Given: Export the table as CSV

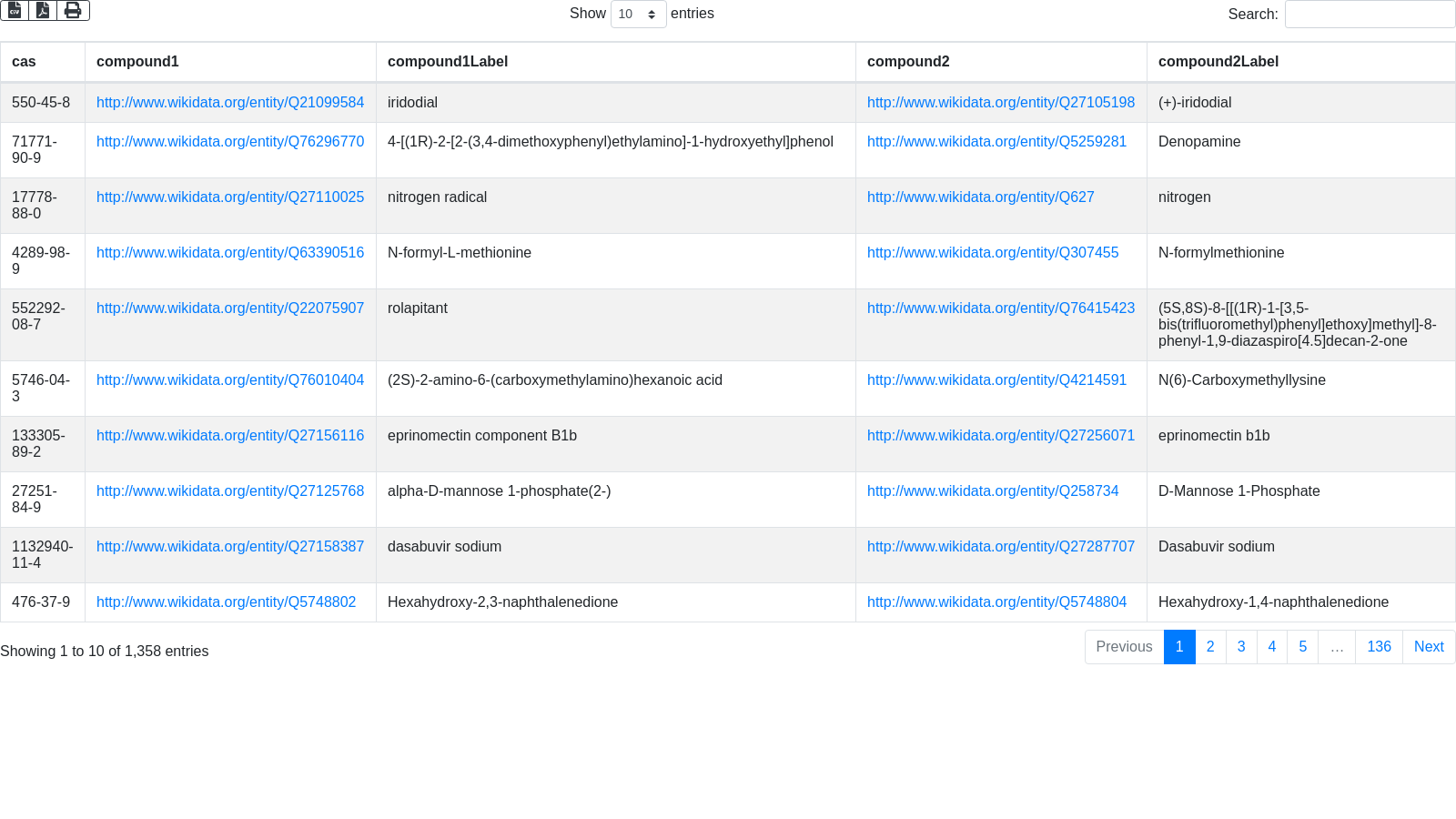Looking at the screenshot, I should (x=15, y=10).
